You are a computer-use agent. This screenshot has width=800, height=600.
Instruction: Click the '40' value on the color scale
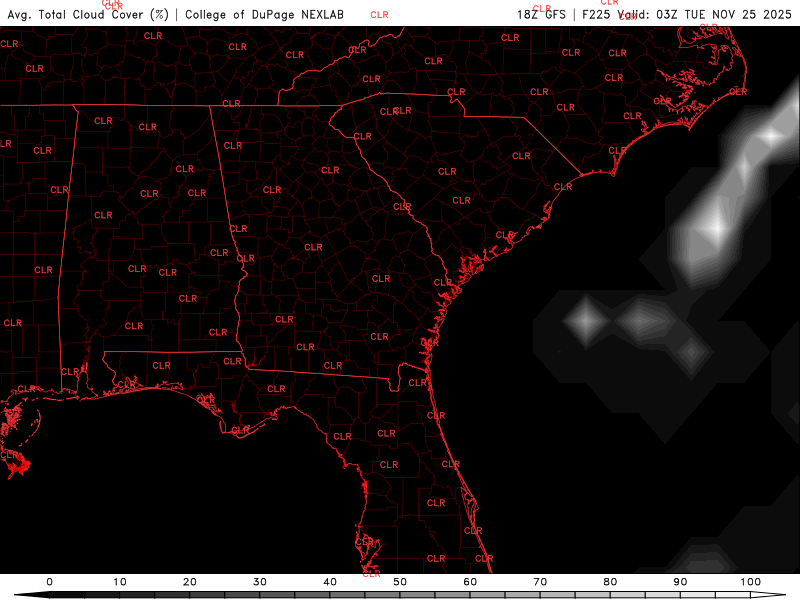pyautogui.click(x=330, y=582)
